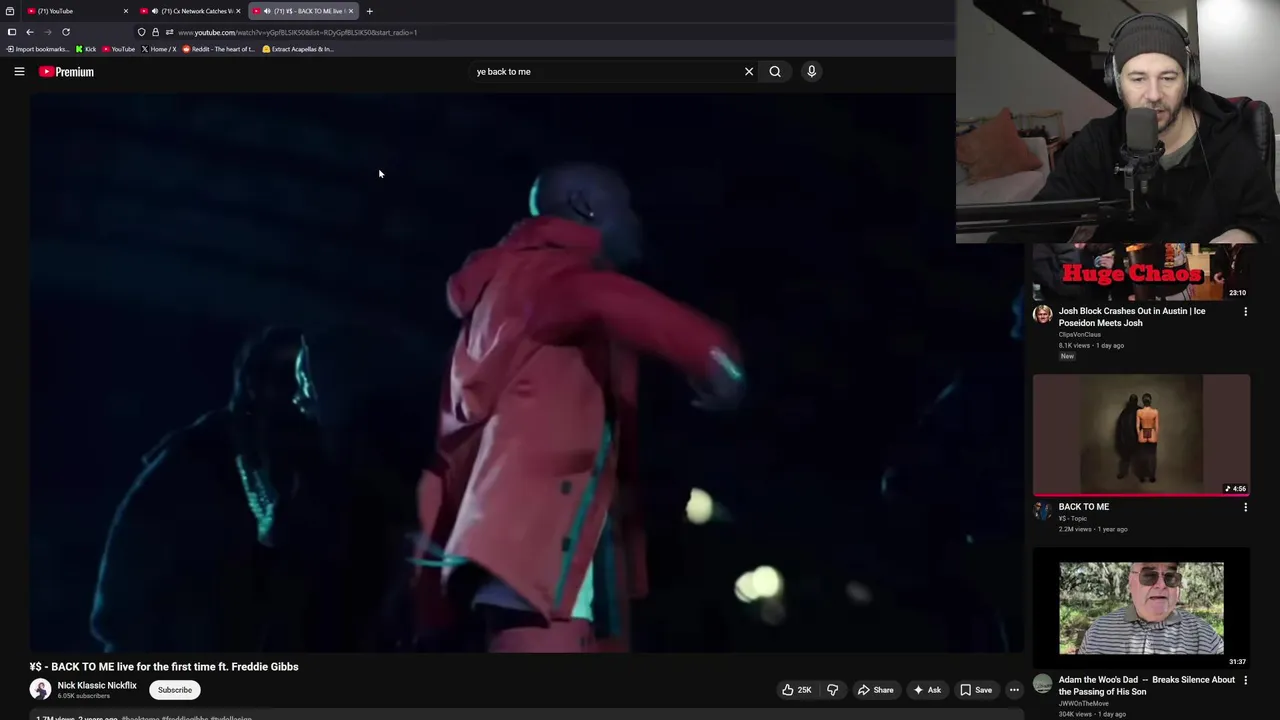
Task: Click video title '¥$ - BACK TO ME live'
Action: (164, 667)
